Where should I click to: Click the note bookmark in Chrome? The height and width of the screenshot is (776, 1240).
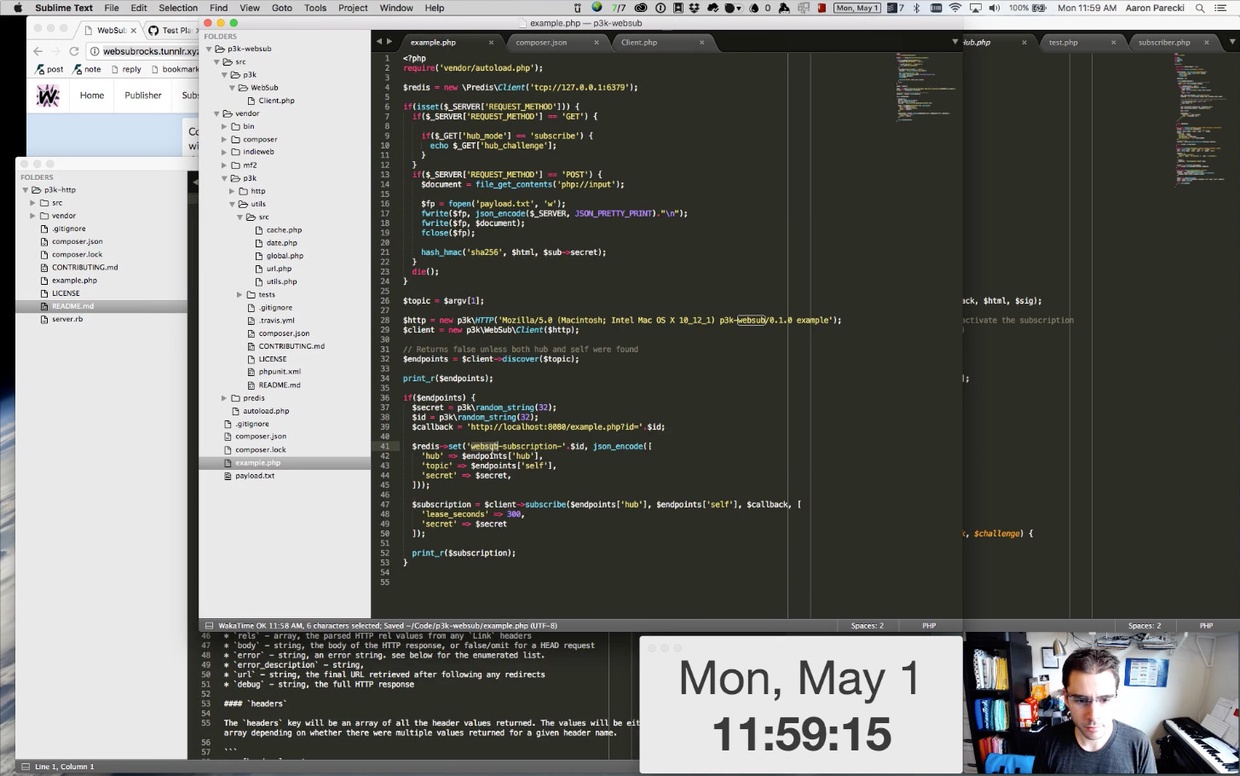(x=86, y=70)
